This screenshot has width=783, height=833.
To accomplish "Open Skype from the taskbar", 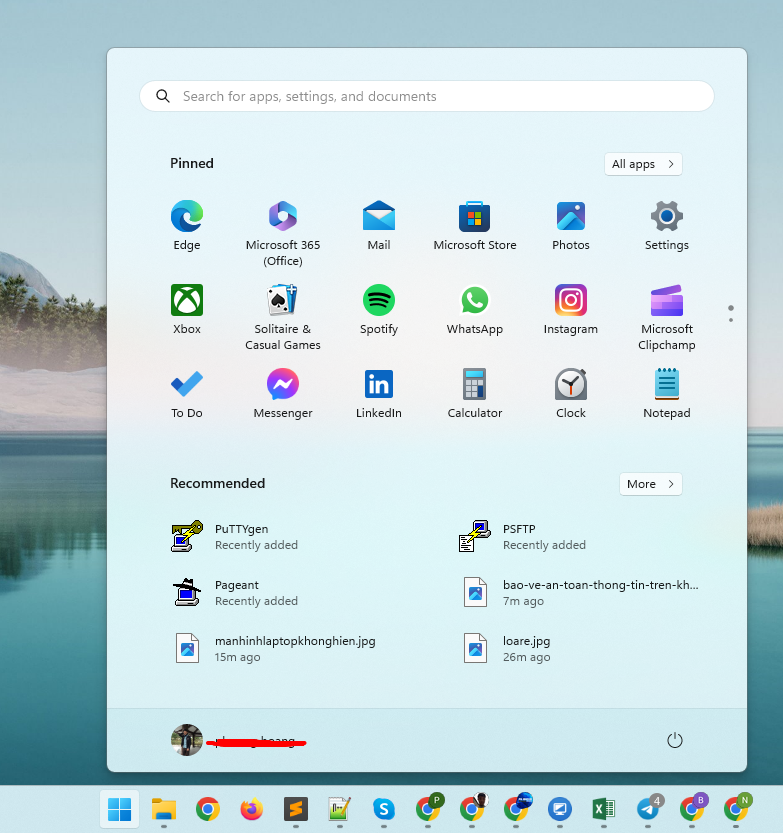I will coord(384,809).
